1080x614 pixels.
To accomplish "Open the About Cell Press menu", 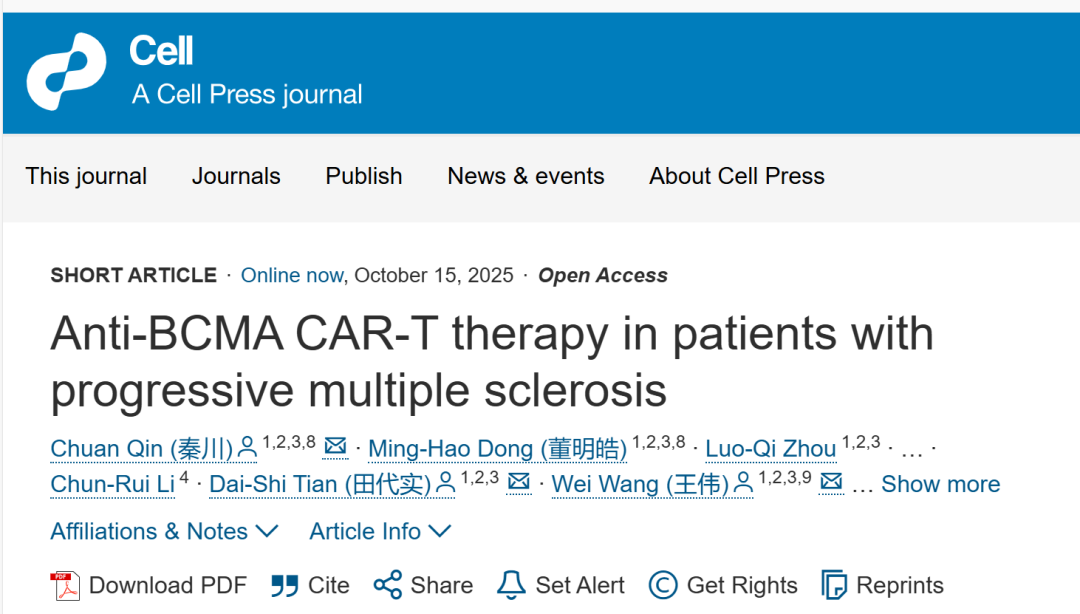I will tap(737, 176).
